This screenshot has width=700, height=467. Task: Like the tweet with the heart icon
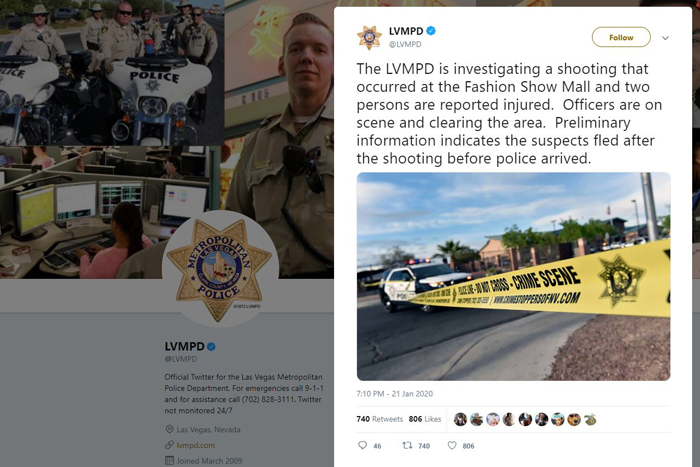(x=452, y=445)
